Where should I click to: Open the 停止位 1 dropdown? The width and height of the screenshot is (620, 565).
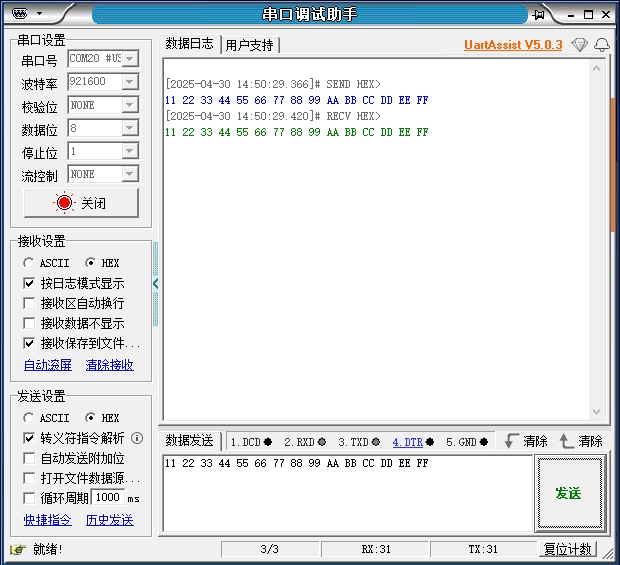130,151
